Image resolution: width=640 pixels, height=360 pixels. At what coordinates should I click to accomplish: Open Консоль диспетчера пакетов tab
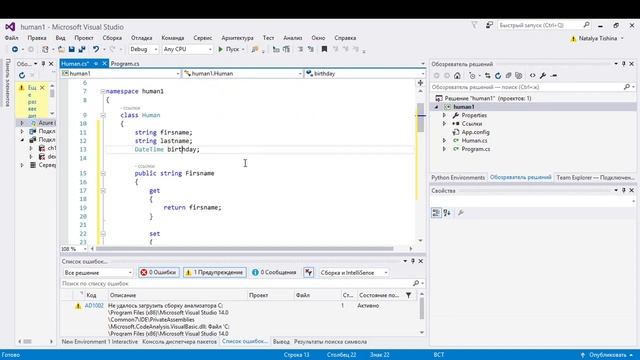pos(179,342)
